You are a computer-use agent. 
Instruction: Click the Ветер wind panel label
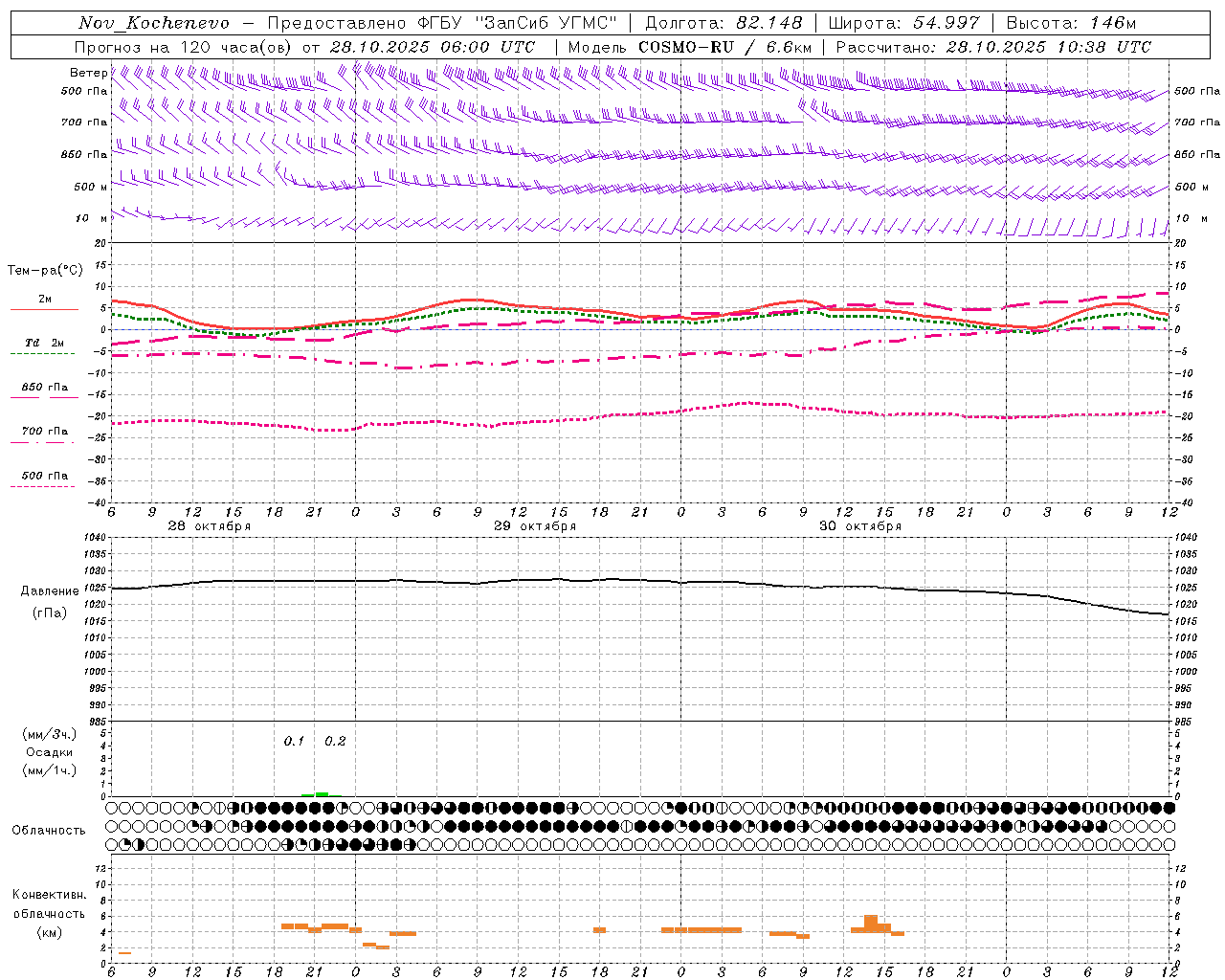pyautogui.click(x=88, y=73)
